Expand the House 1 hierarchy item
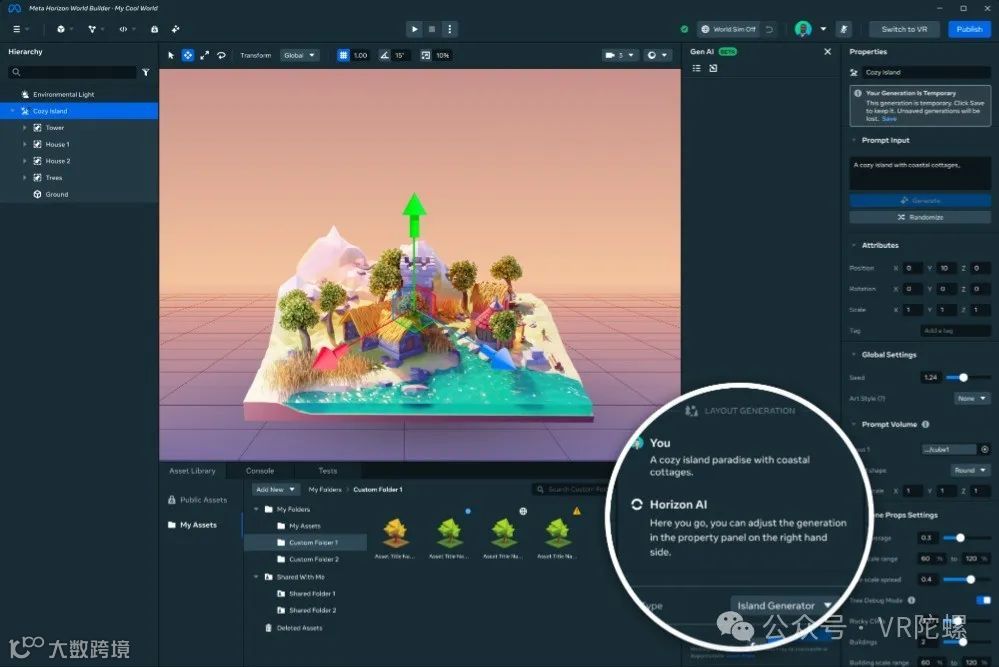 point(25,144)
